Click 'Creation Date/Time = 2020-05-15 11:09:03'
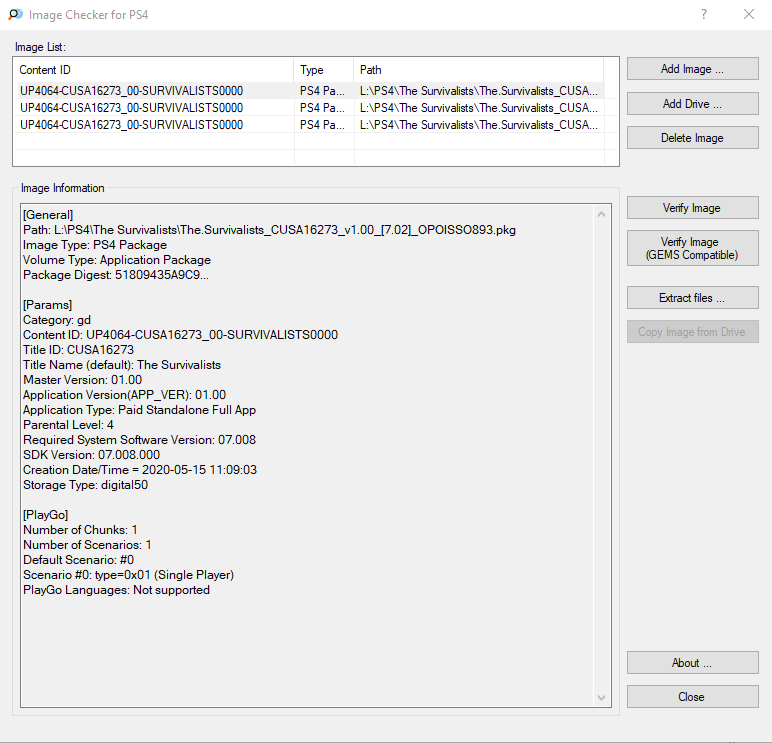772x743 pixels. [140, 470]
